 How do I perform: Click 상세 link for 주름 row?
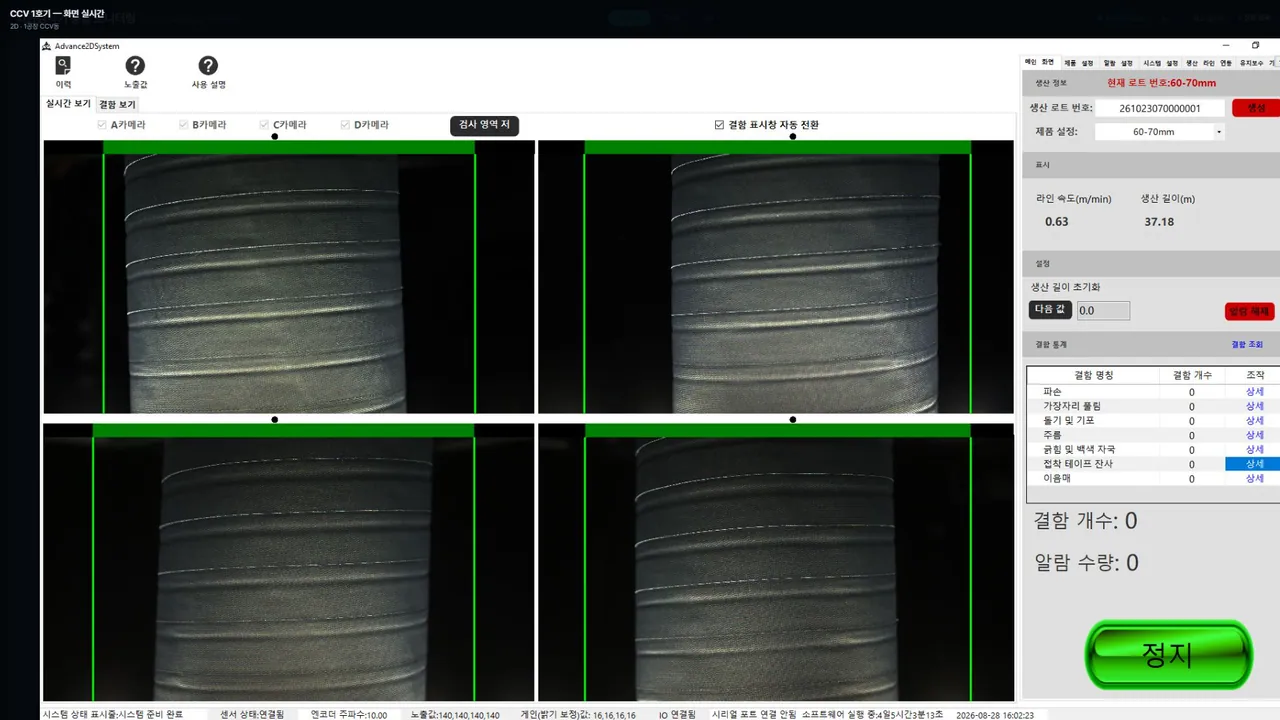coord(1254,435)
